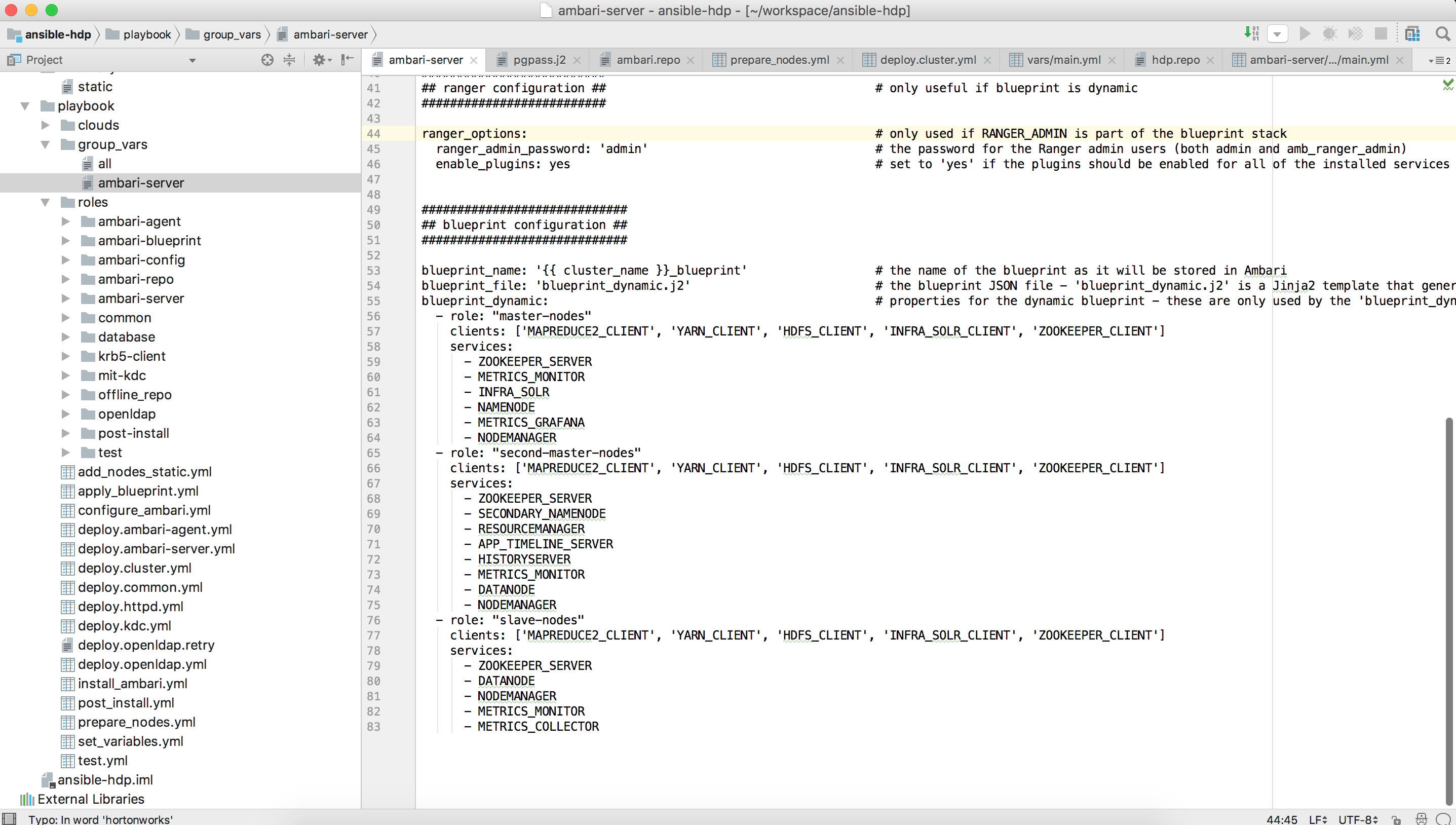Click the group_vars breadcrumb
This screenshot has height=825, width=1456.
[232, 34]
